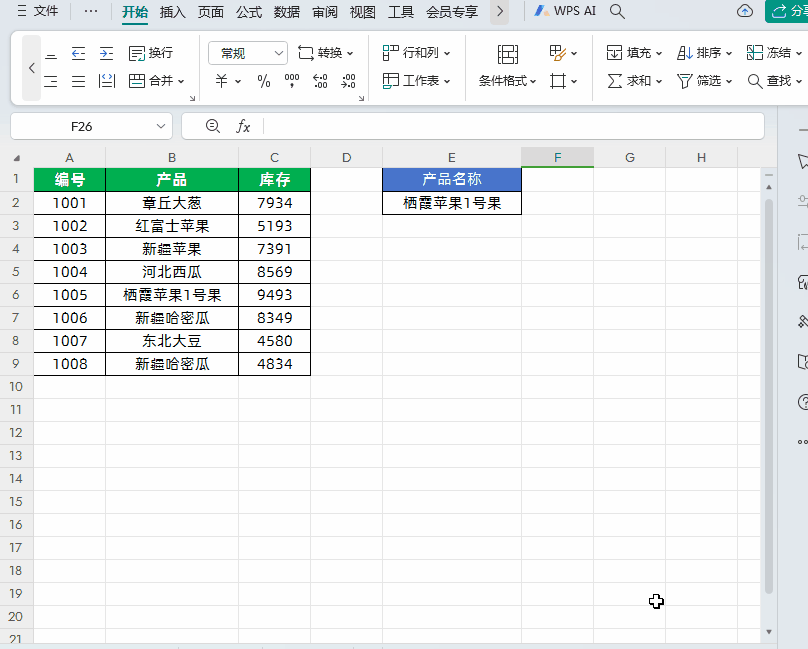Click the three-dots more menu button
This screenshot has height=649, width=808.
tap(91, 11)
